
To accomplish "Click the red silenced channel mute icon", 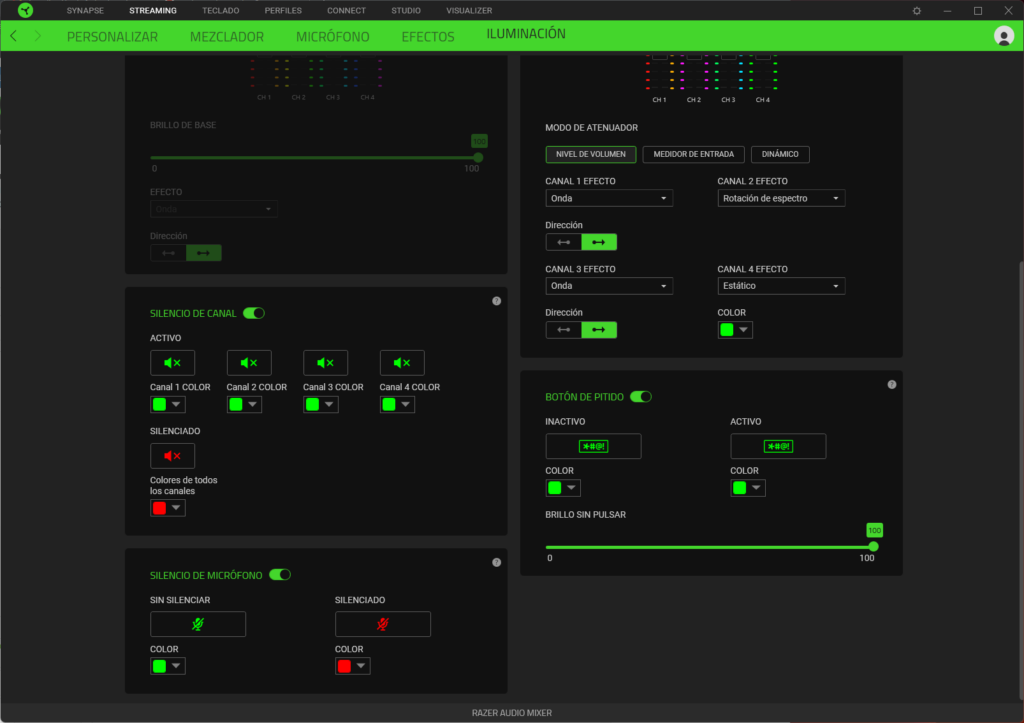I will tap(172, 456).
